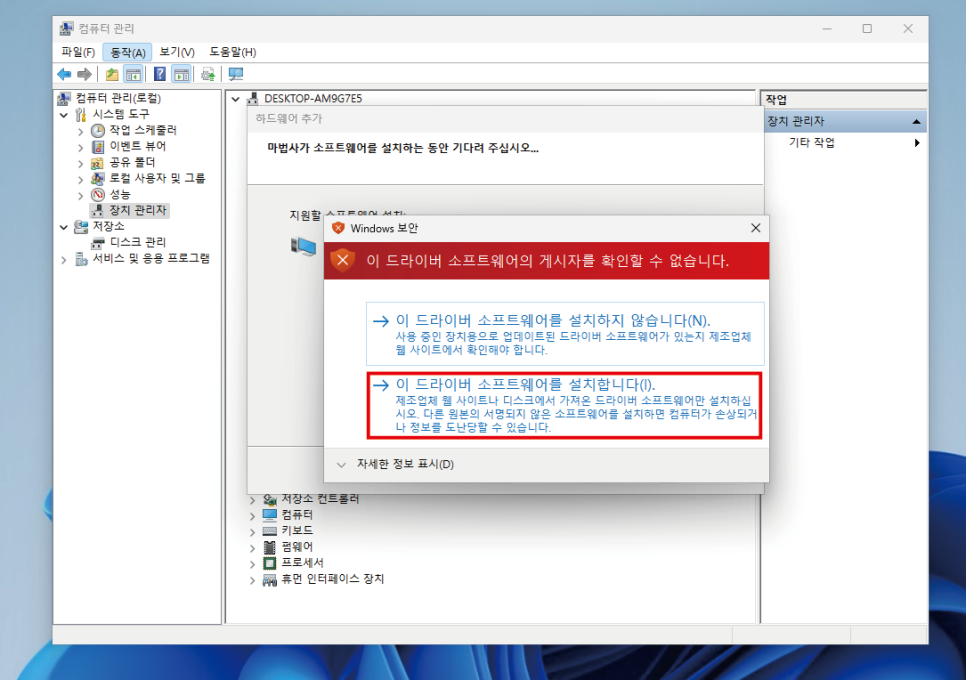Screen dimensions: 966x680
Task: Click the Forward arrow toolbar icon
Action: (84, 75)
